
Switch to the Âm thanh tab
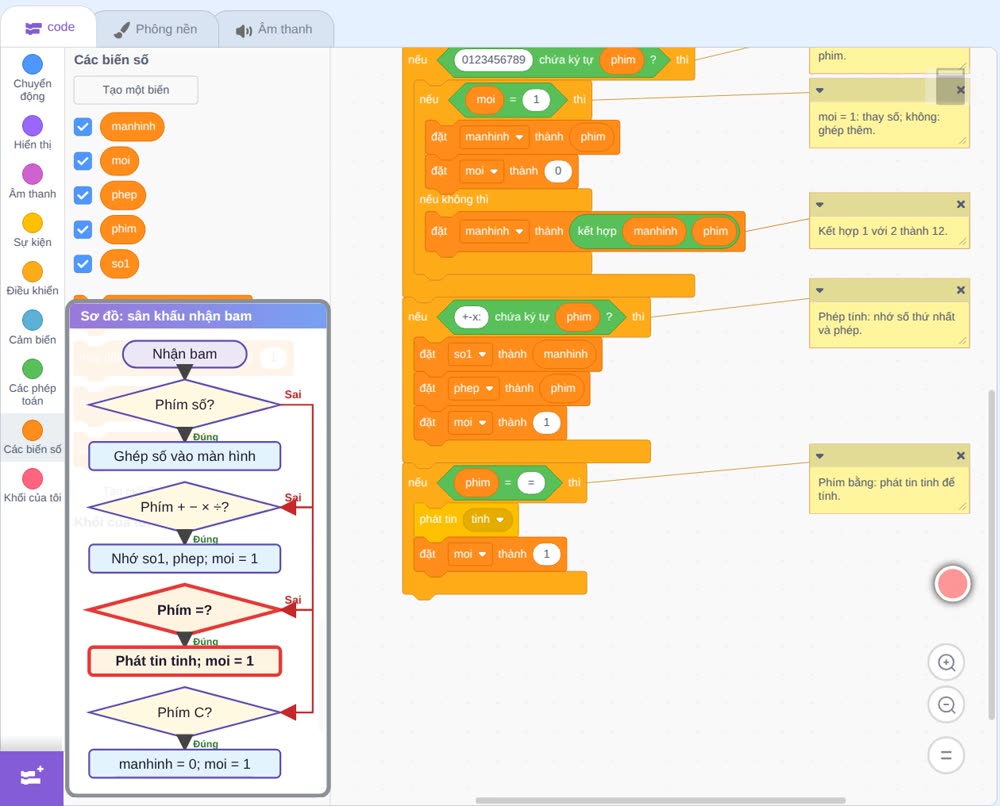point(274,29)
